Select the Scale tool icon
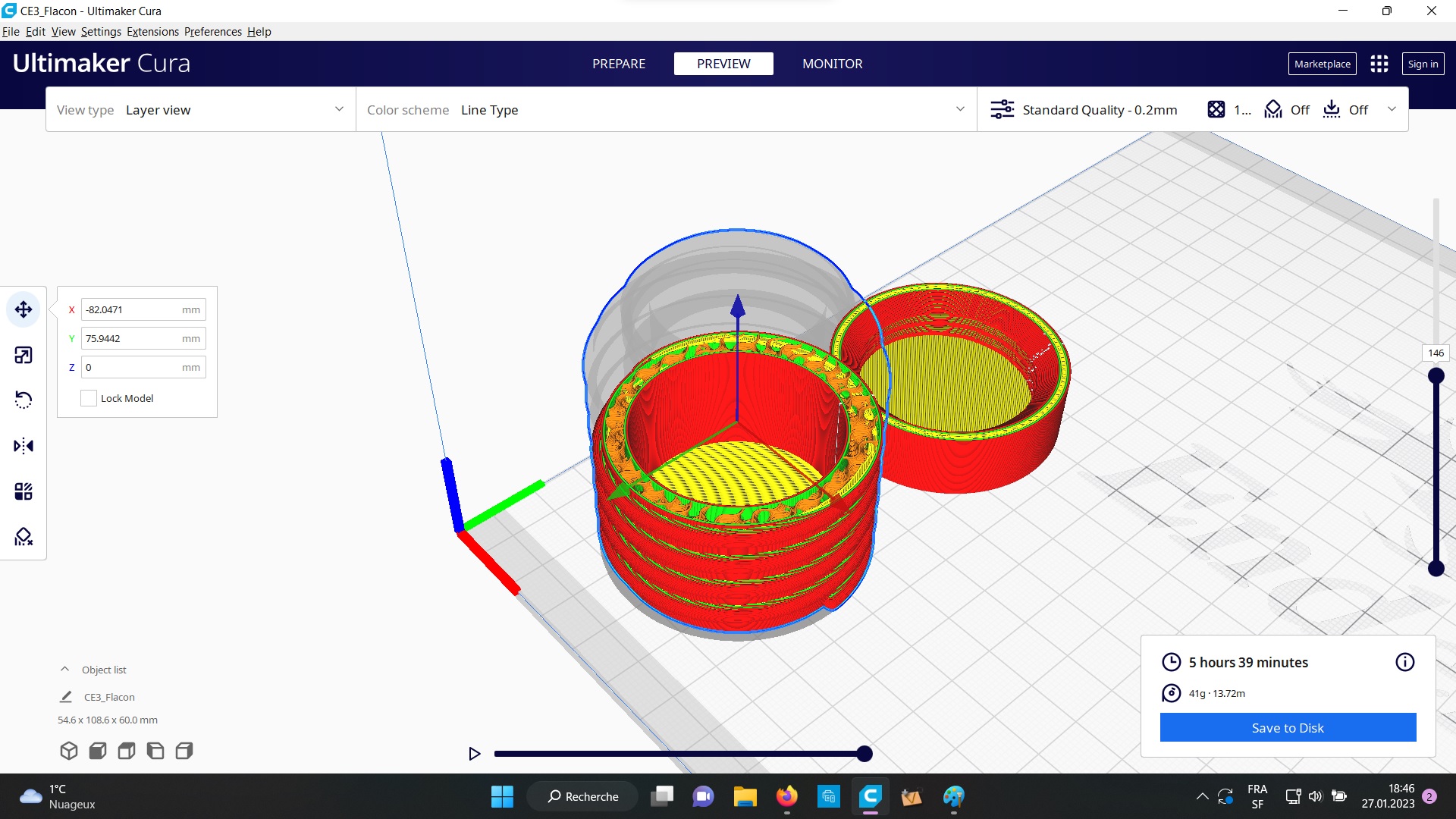 tap(24, 355)
